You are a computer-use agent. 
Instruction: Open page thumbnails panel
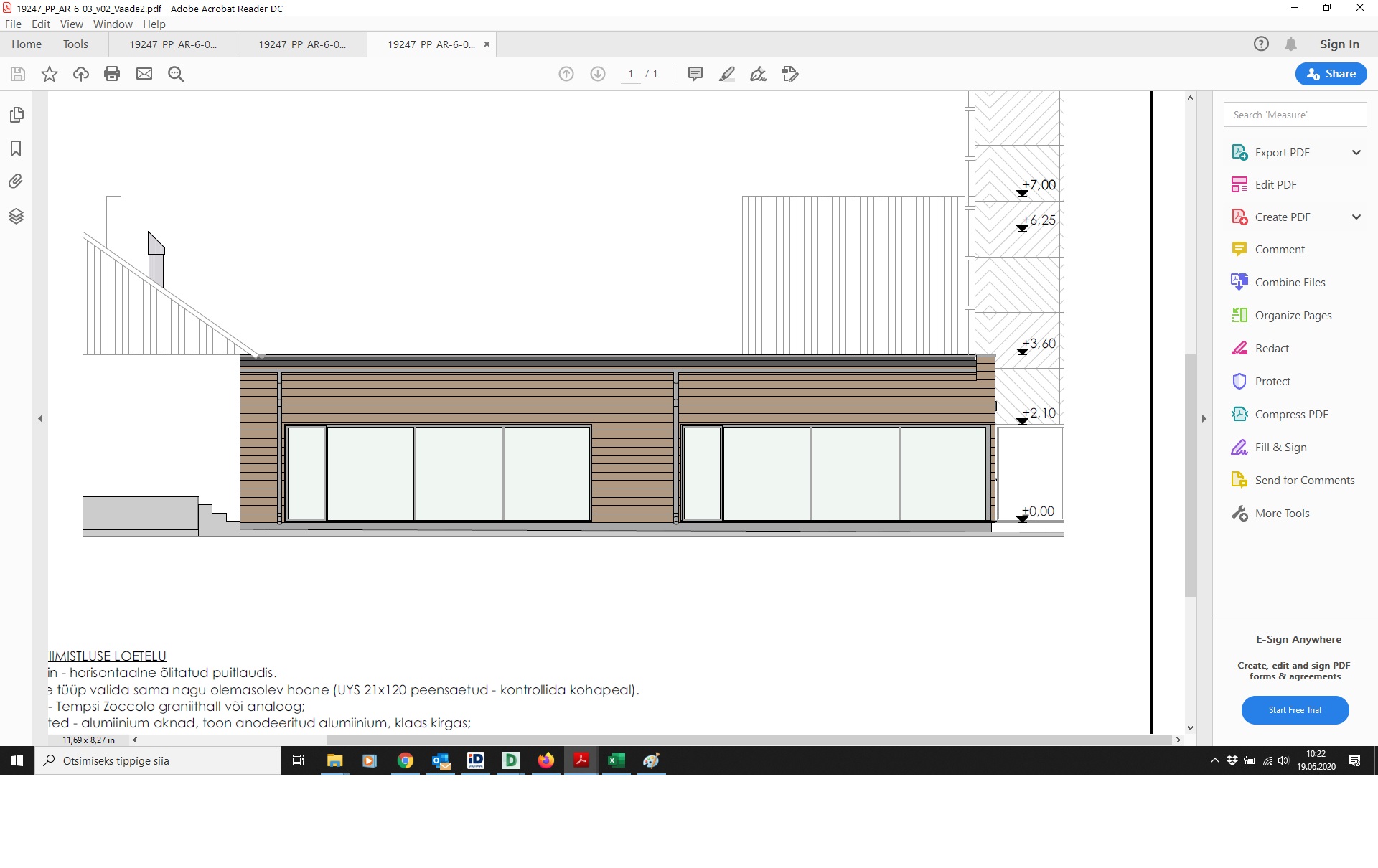click(x=16, y=115)
